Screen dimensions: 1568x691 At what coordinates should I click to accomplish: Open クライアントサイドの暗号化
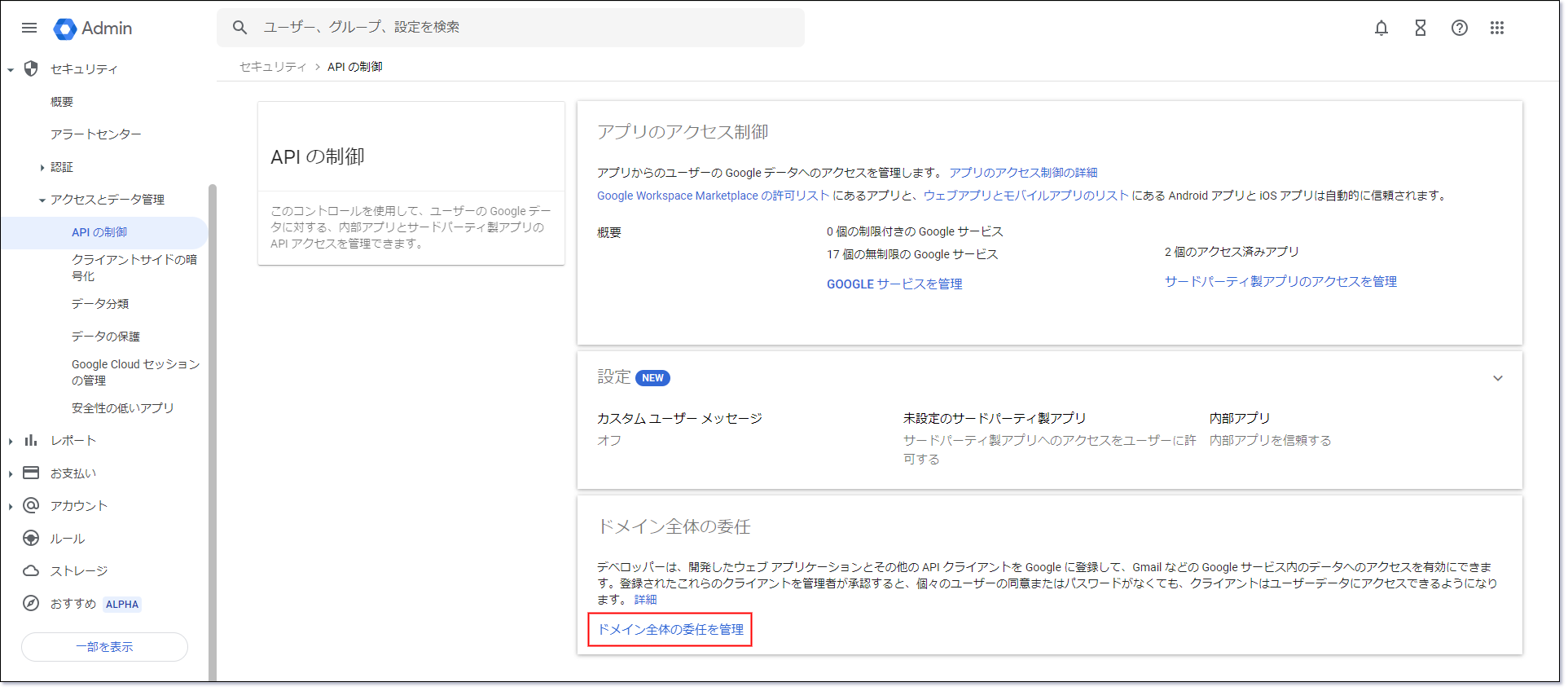click(x=134, y=267)
